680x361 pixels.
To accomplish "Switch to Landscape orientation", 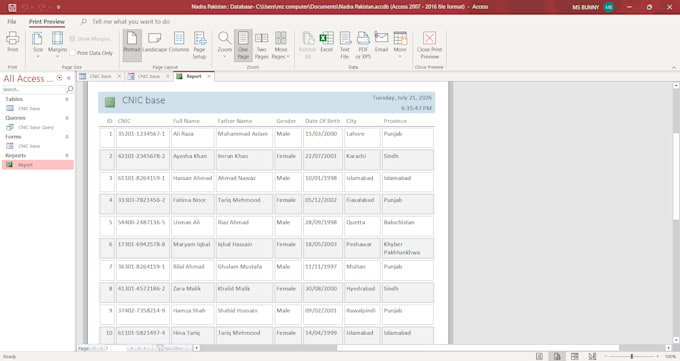I will click(x=154, y=42).
